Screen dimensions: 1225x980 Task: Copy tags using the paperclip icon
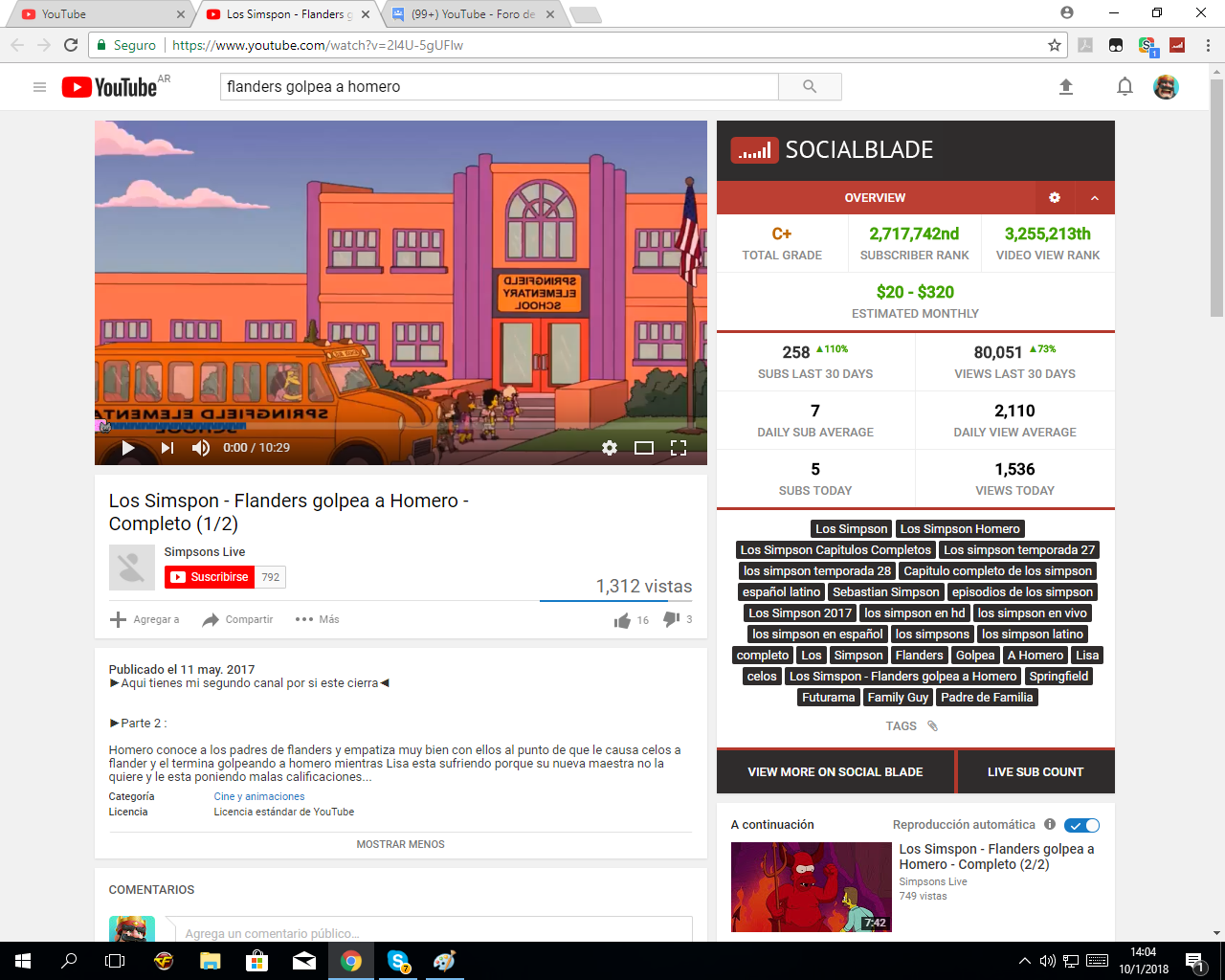[933, 726]
